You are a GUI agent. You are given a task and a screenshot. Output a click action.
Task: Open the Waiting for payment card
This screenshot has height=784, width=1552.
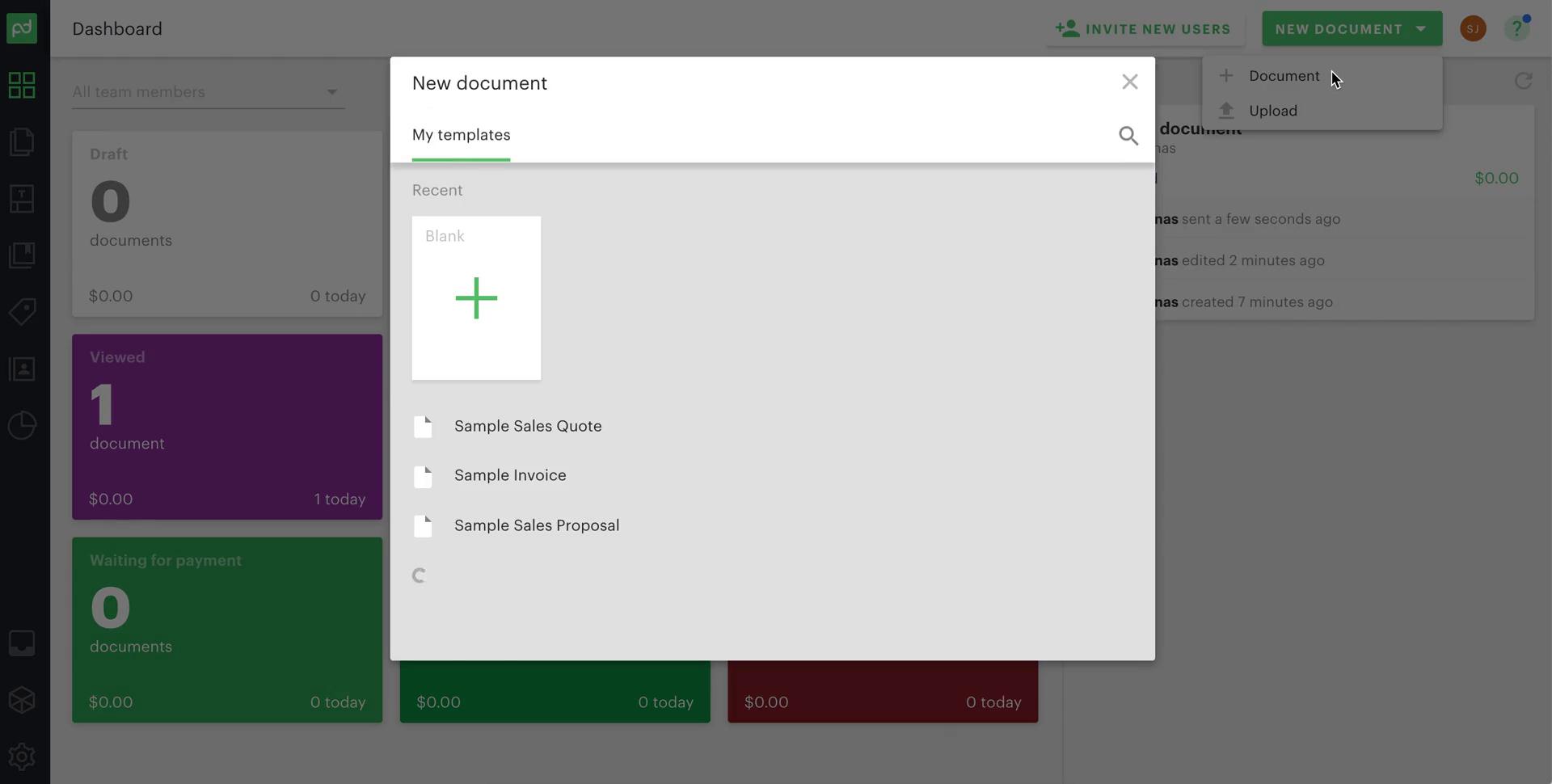(227, 630)
